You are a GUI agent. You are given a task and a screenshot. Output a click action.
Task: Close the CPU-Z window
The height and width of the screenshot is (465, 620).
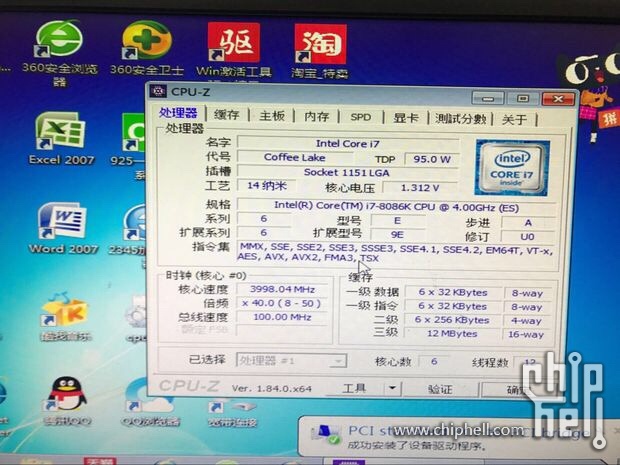[x=558, y=99]
